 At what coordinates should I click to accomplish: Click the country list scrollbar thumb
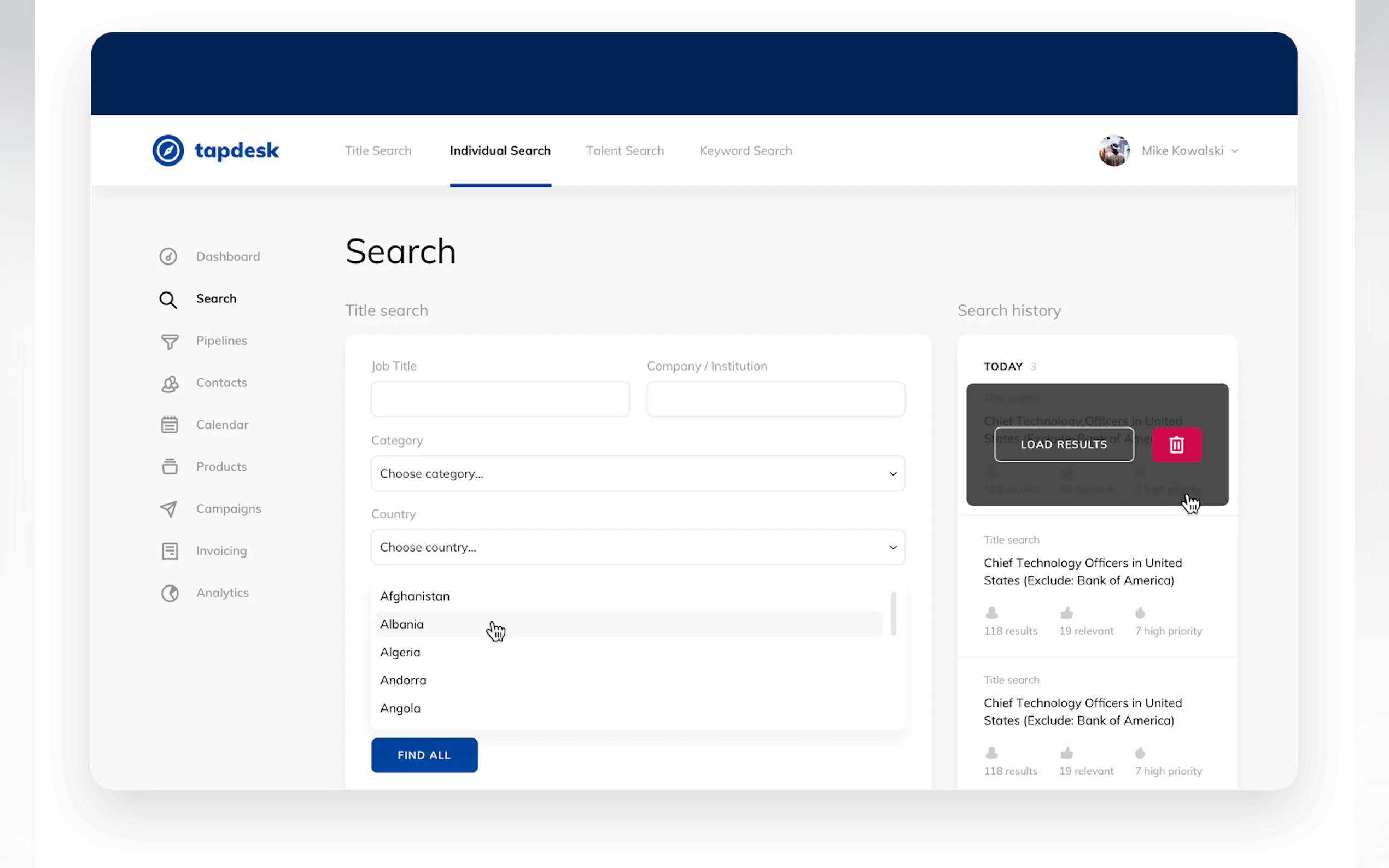tap(893, 613)
